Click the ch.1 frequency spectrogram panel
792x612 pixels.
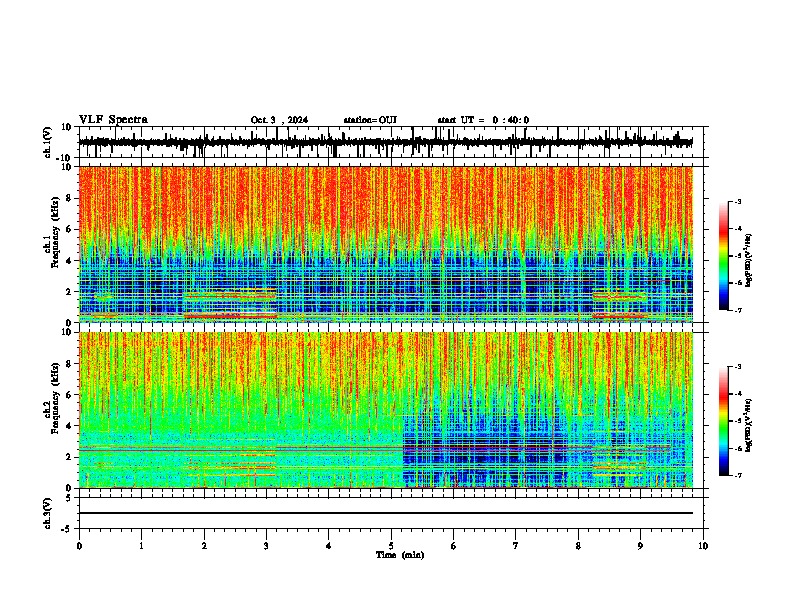click(x=386, y=244)
